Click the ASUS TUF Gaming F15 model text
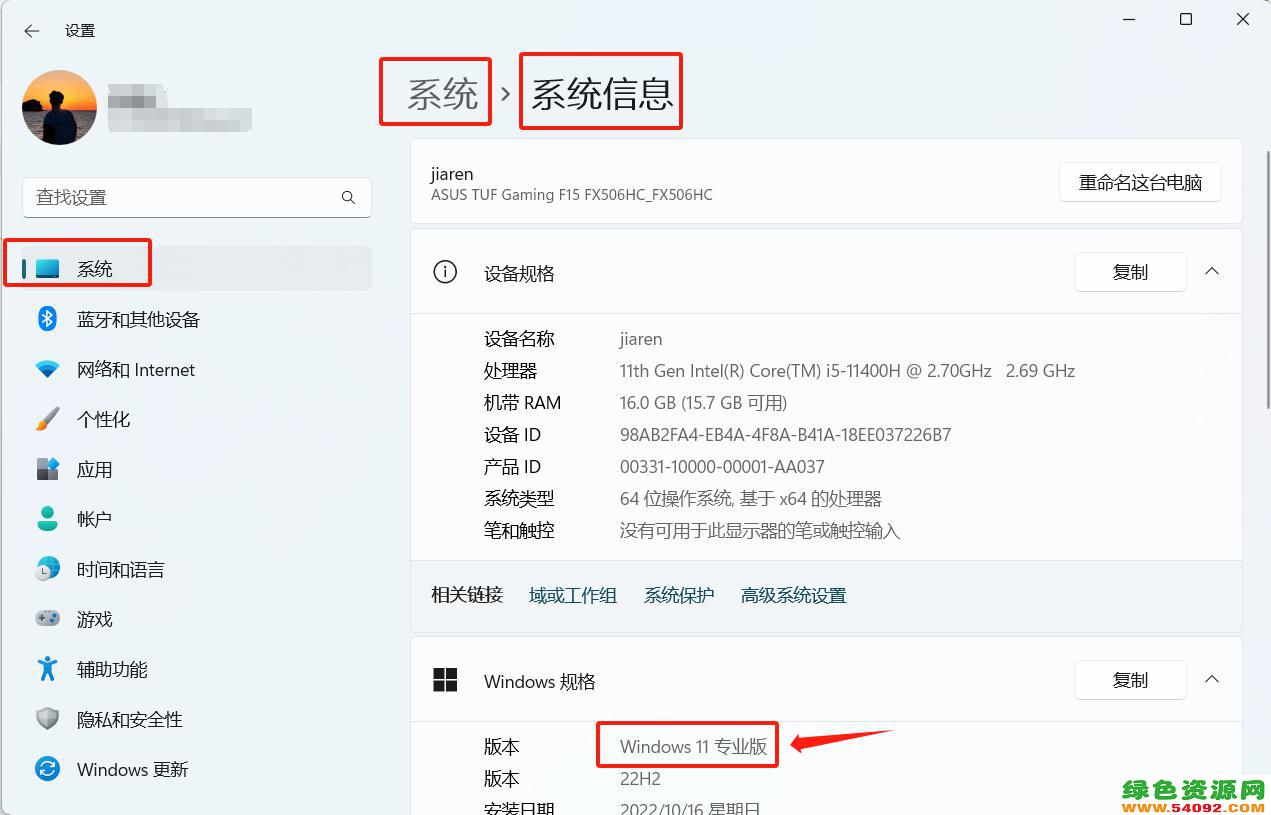This screenshot has height=815, width=1271. tap(572, 195)
